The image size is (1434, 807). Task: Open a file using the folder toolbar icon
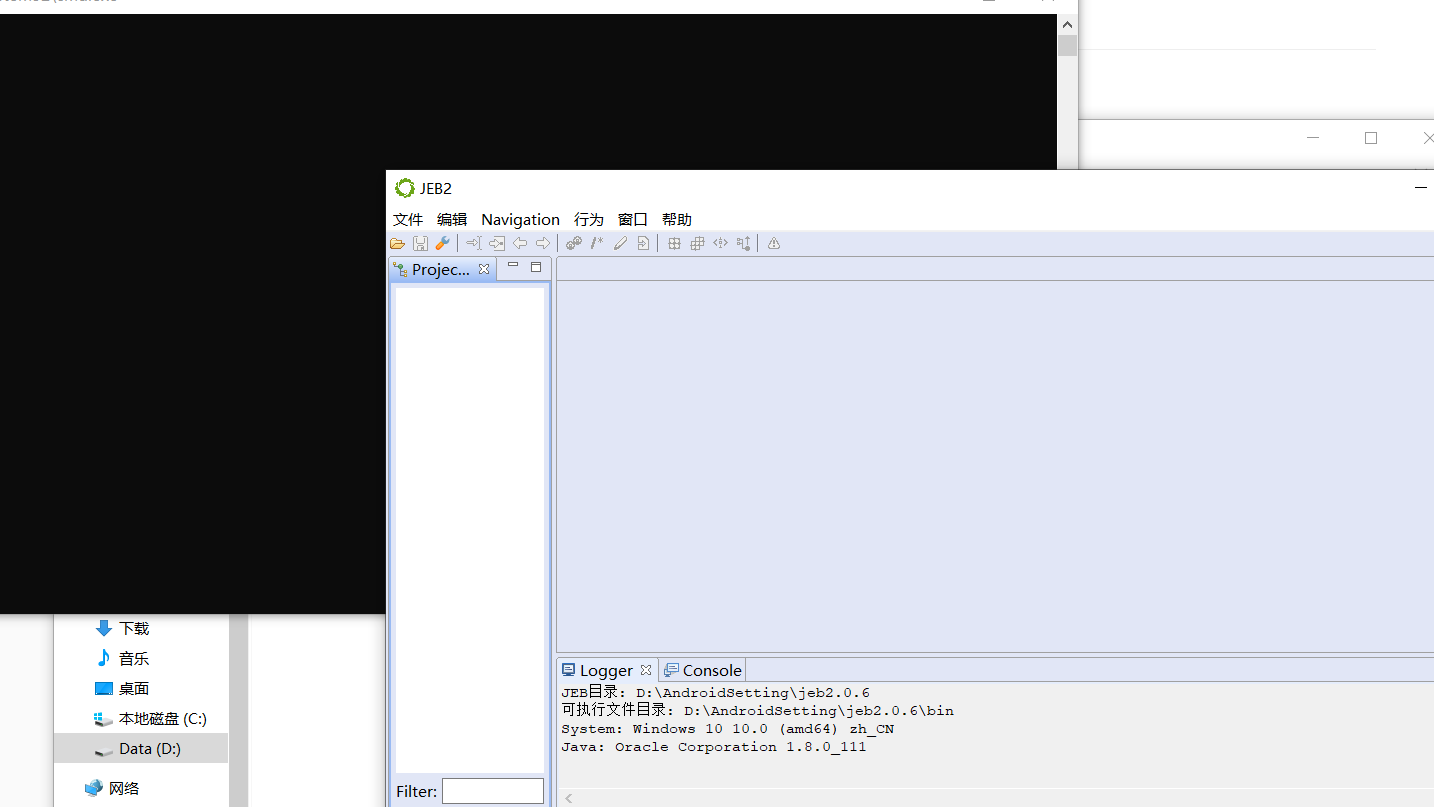point(398,243)
